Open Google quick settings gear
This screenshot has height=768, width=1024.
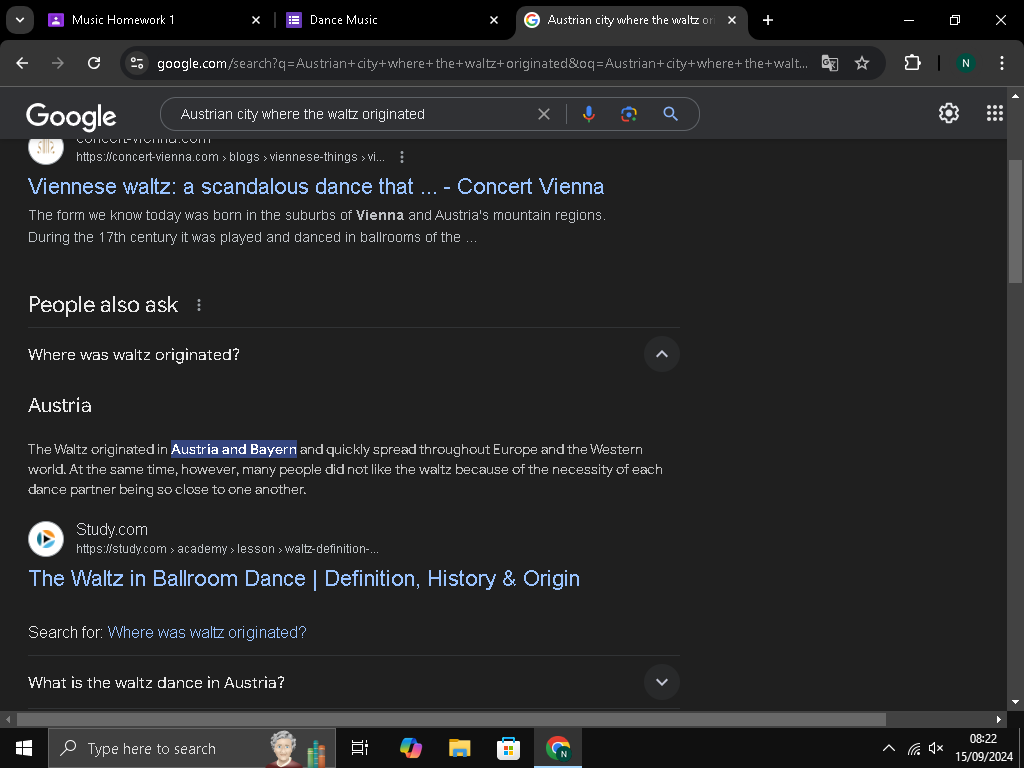(x=948, y=113)
